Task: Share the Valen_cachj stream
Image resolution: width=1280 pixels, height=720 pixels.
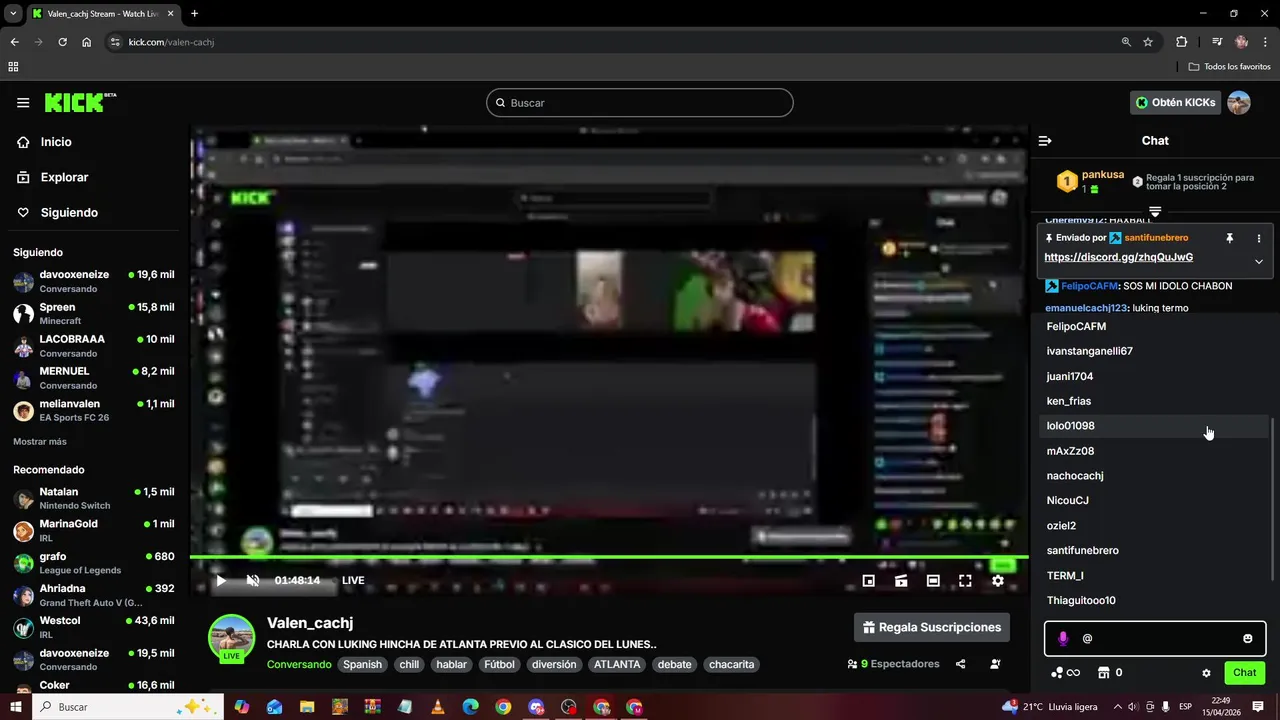Action: (961, 664)
